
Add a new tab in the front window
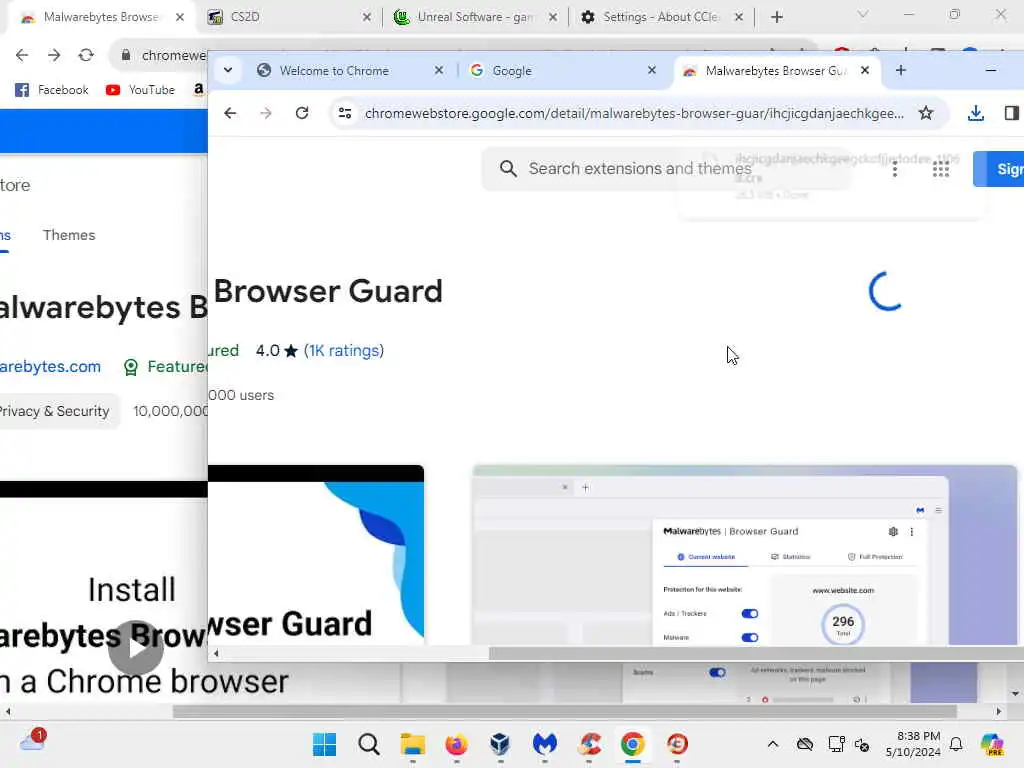point(901,70)
